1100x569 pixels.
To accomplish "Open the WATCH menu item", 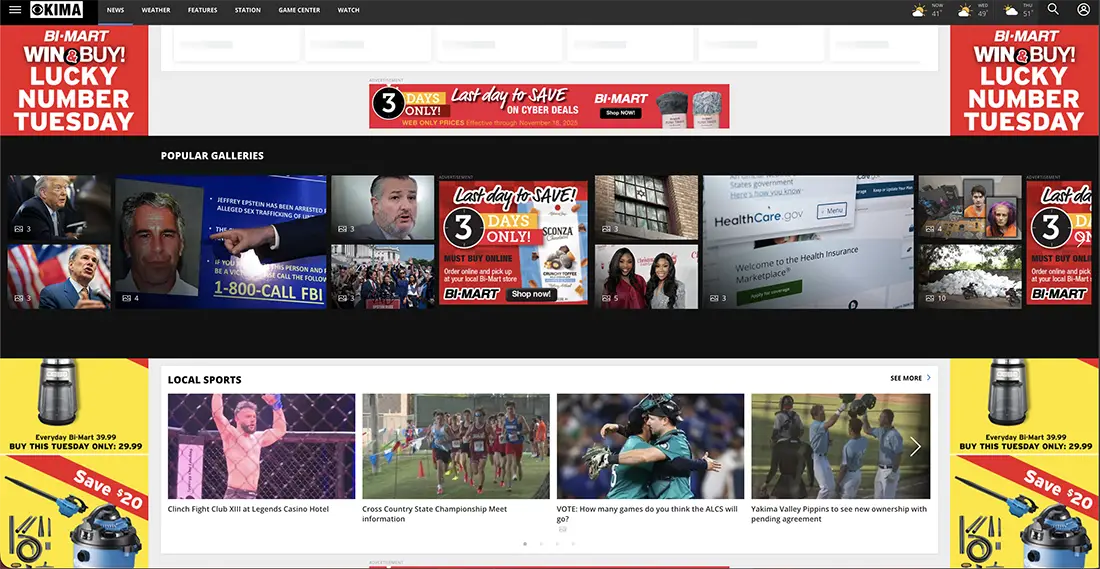I will pyautogui.click(x=349, y=11).
